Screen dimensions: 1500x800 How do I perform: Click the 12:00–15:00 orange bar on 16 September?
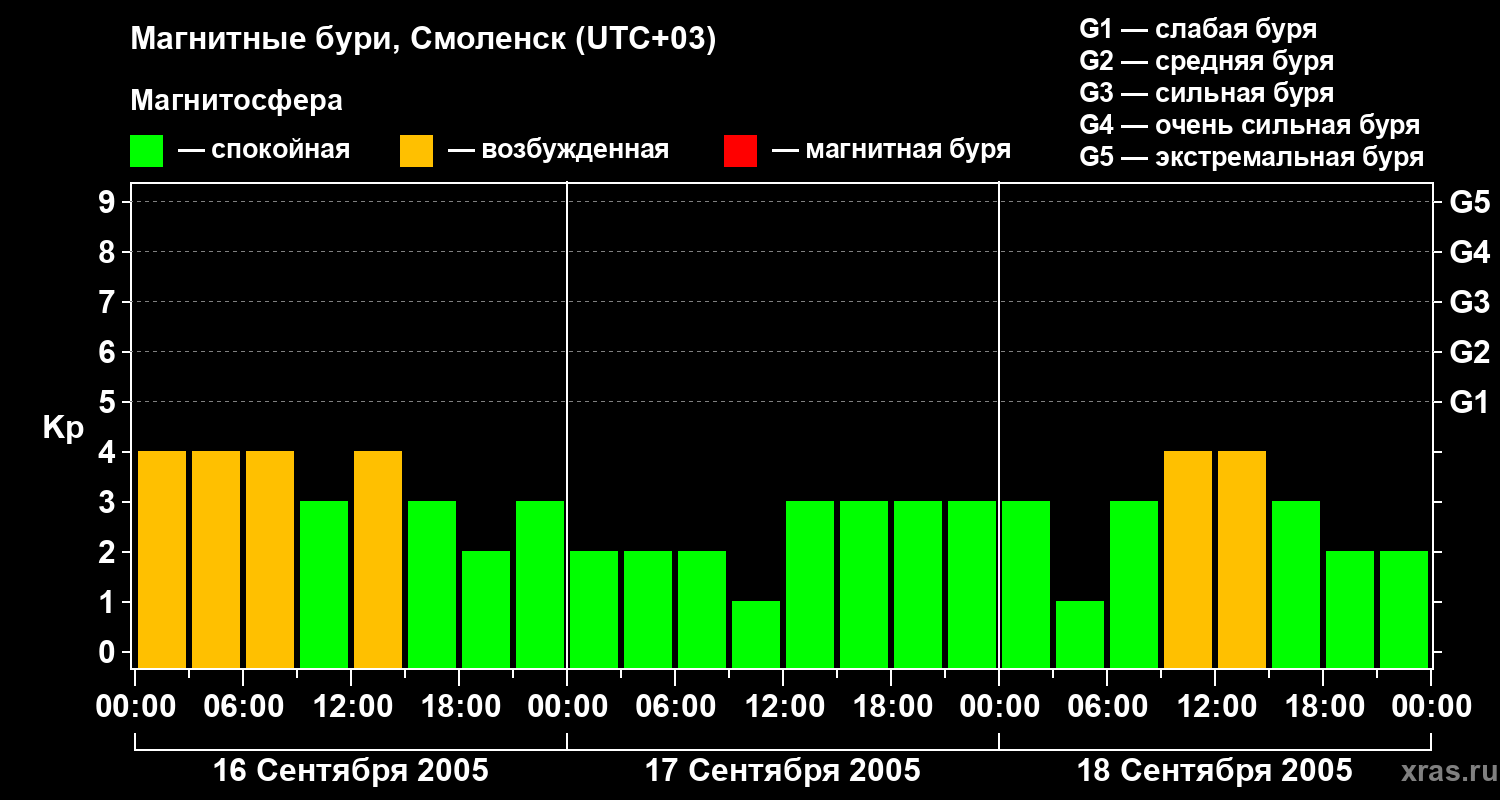[x=378, y=559]
